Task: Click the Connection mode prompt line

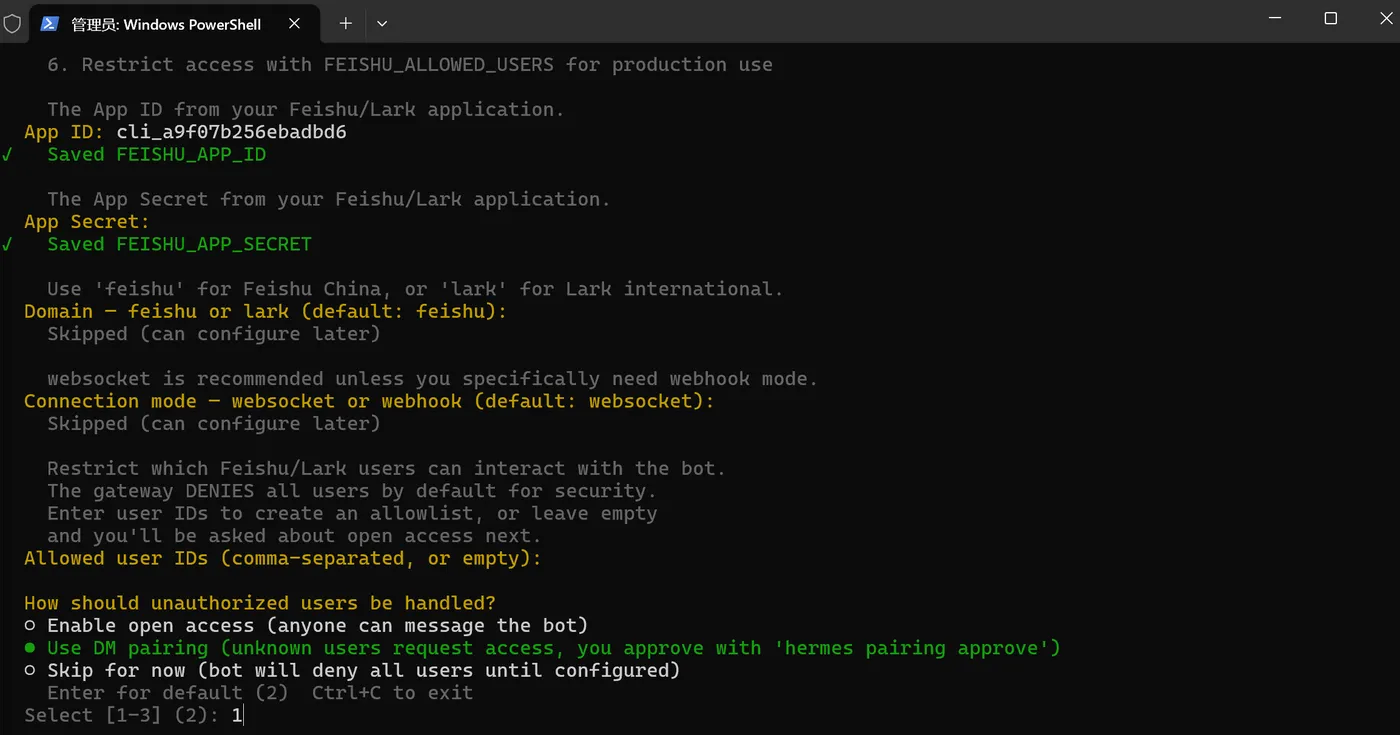Action: pos(370,401)
